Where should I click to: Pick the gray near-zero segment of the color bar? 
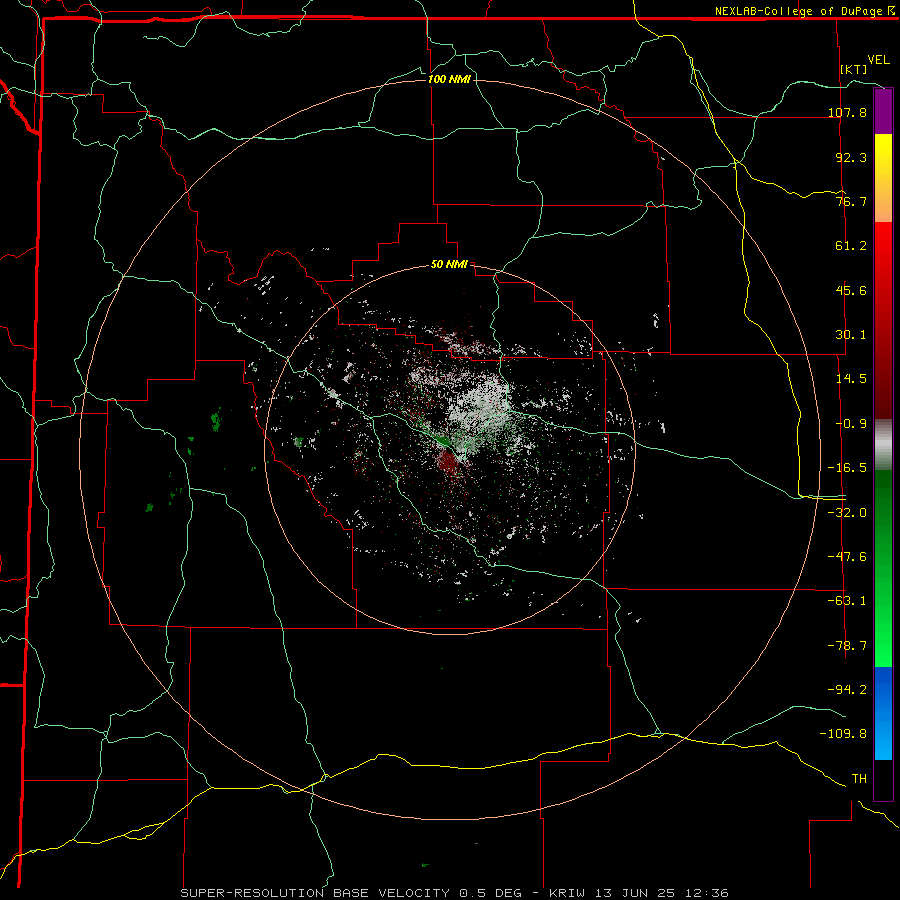pyautogui.click(x=883, y=445)
